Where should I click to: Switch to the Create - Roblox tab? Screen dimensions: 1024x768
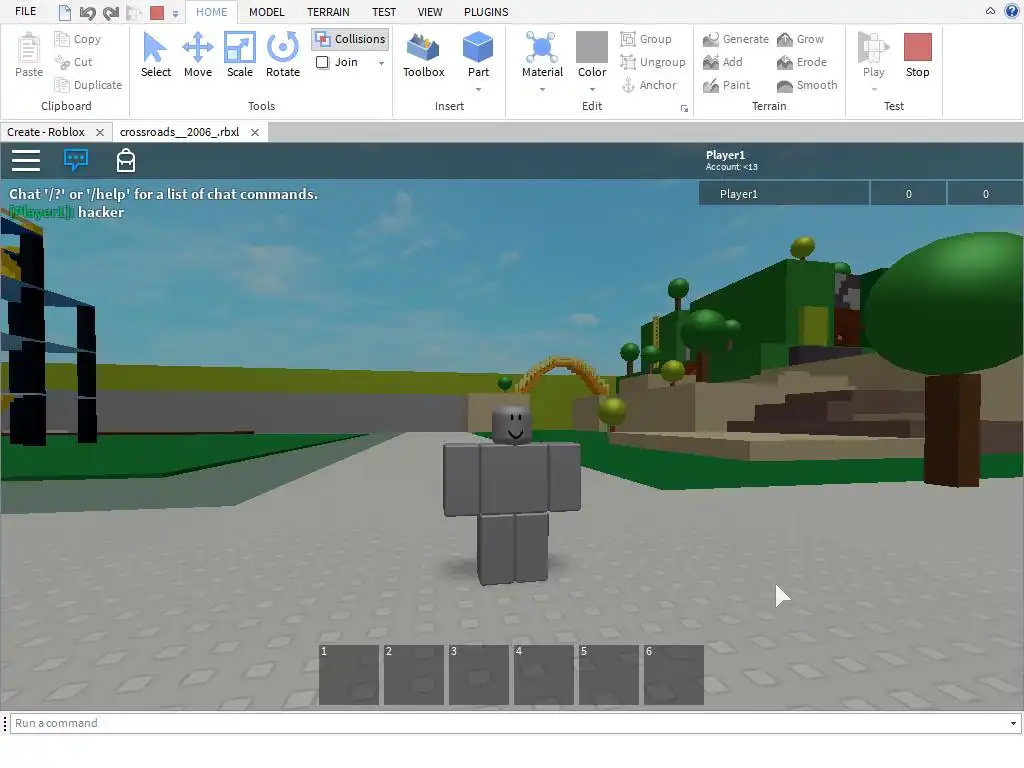(46, 132)
